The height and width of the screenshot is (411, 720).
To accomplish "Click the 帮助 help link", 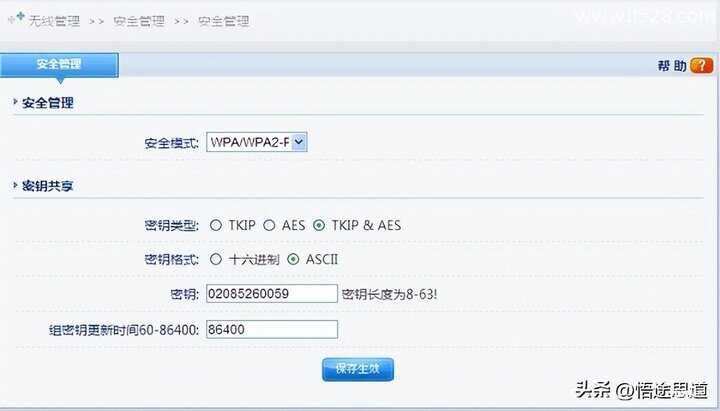I will click(672, 66).
